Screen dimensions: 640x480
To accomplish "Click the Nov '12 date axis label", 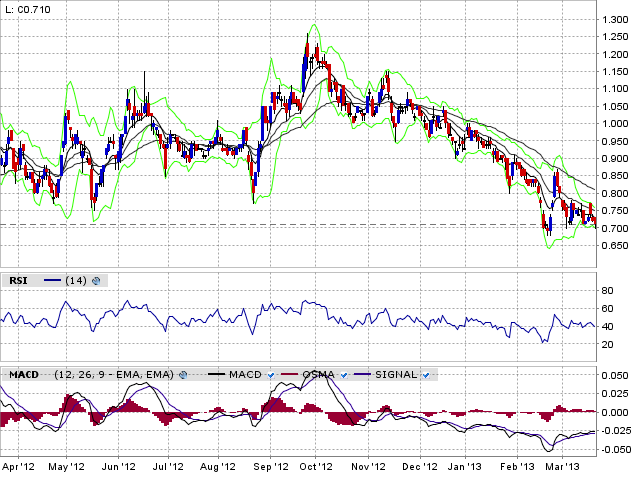I will tap(368, 467).
